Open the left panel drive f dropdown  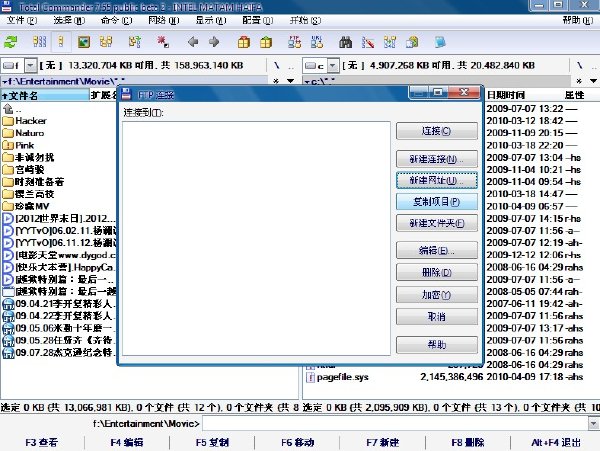click(x=30, y=66)
